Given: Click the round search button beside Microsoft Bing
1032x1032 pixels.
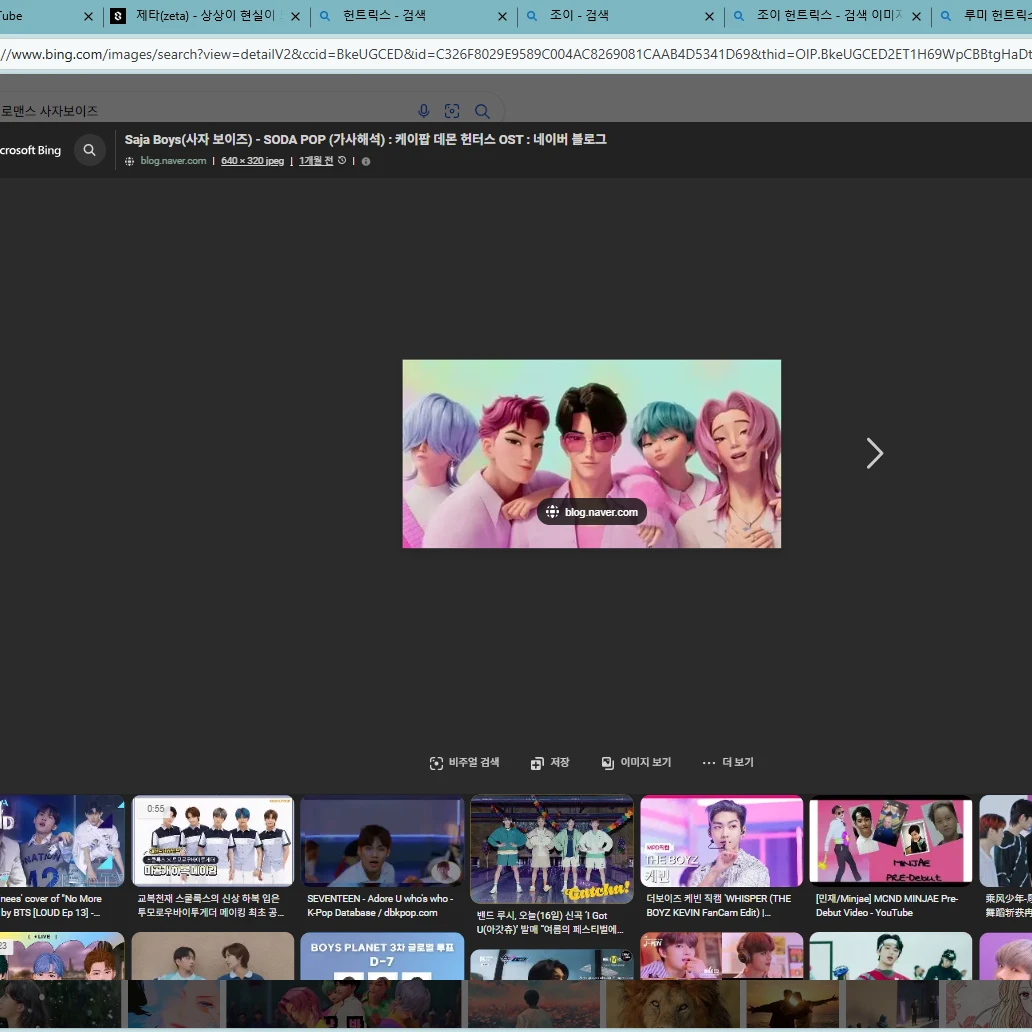Looking at the screenshot, I should [90, 150].
